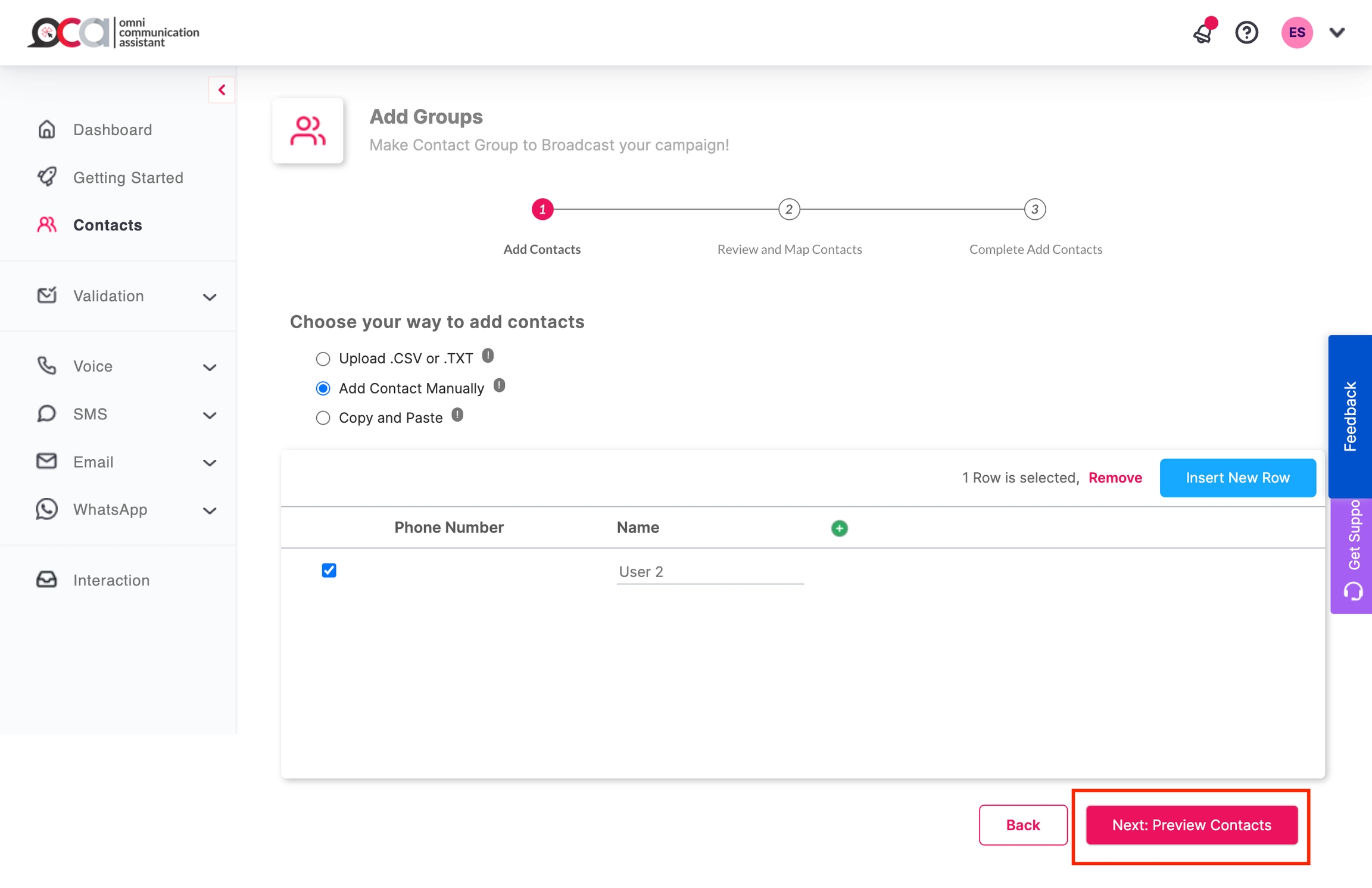Select Upload .CSV or .TXT radio option

[x=323, y=359]
